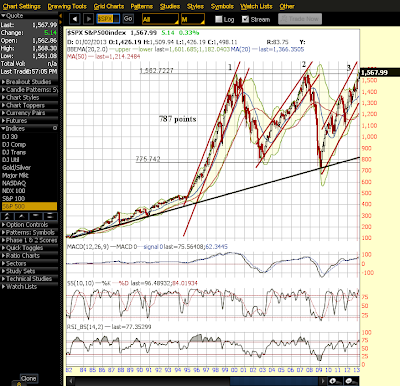Click the double-chevron up icon below S&P 500

(x=7, y=216)
